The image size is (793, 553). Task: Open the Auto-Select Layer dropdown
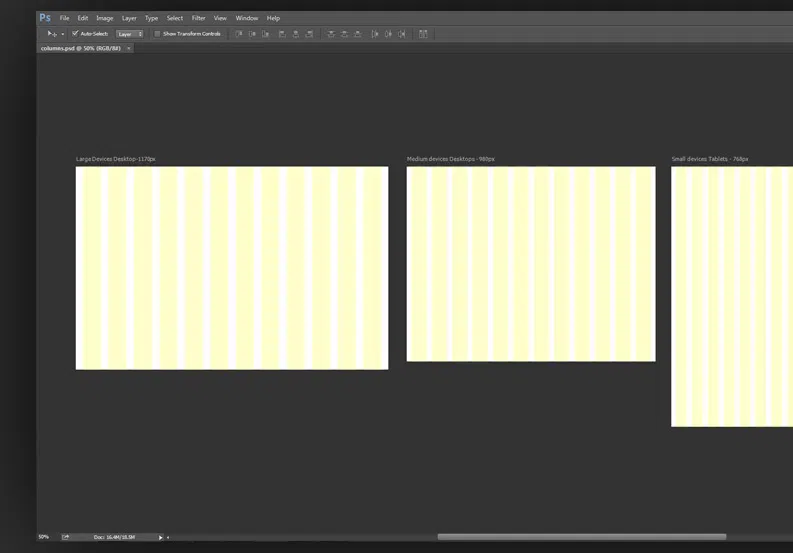click(x=129, y=34)
